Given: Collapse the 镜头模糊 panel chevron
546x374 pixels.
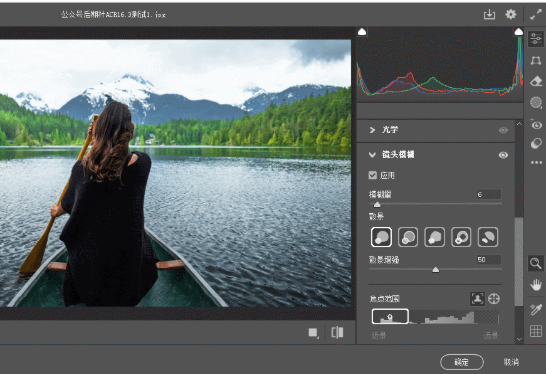Looking at the screenshot, I should [372, 155].
